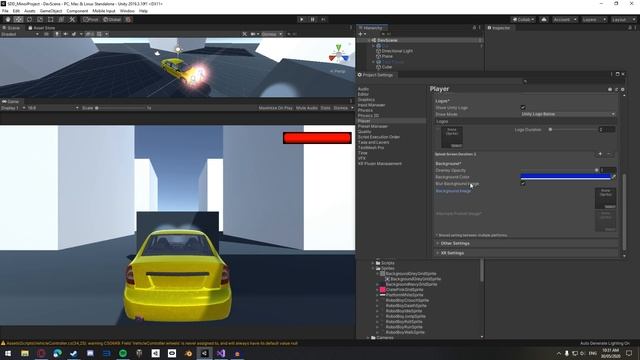Open Unity Services via the cloud icon
This screenshot has height=360, width=640.
[x=544, y=20]
